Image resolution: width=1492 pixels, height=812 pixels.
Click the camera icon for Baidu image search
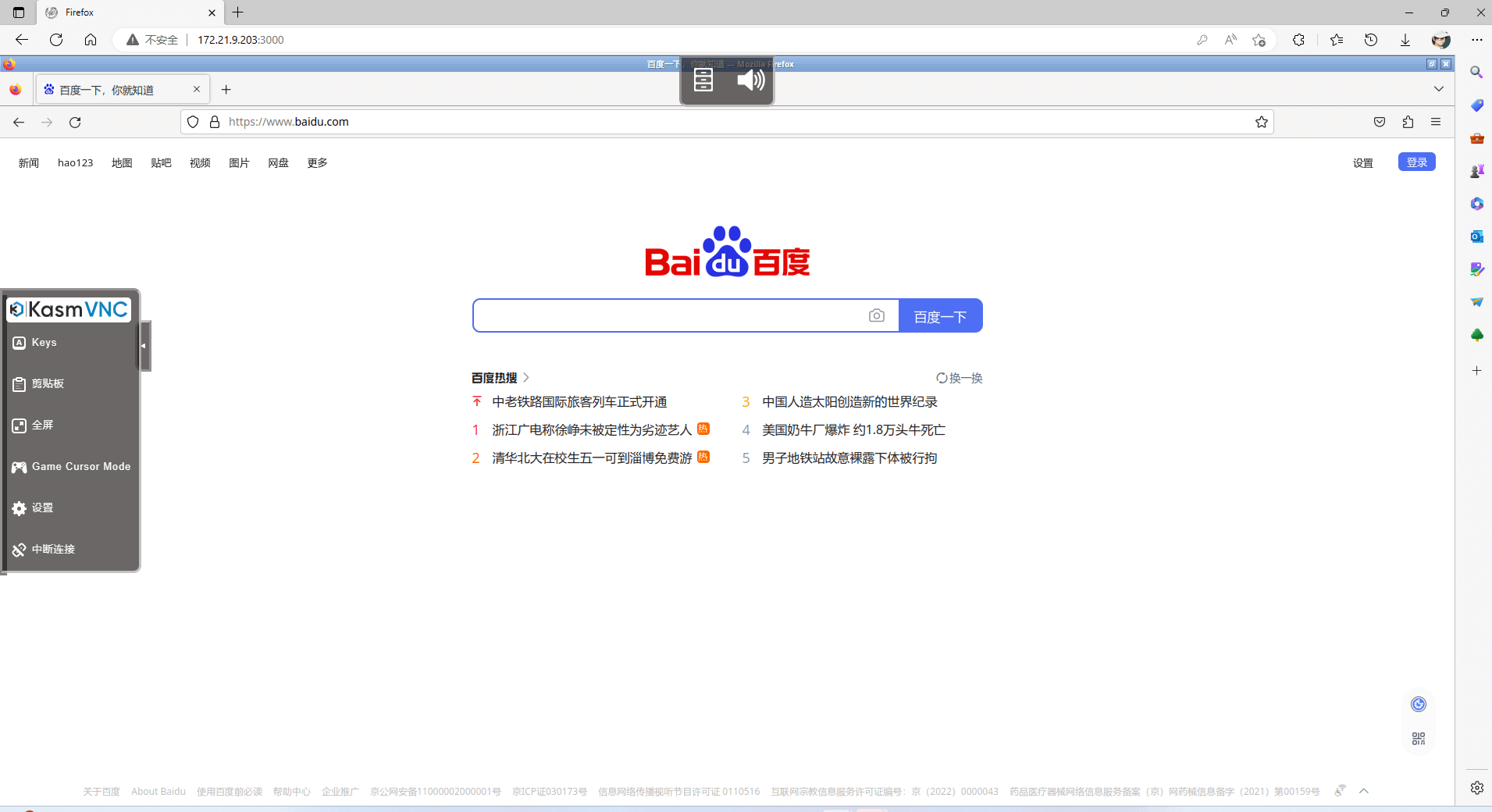[878, 315]
